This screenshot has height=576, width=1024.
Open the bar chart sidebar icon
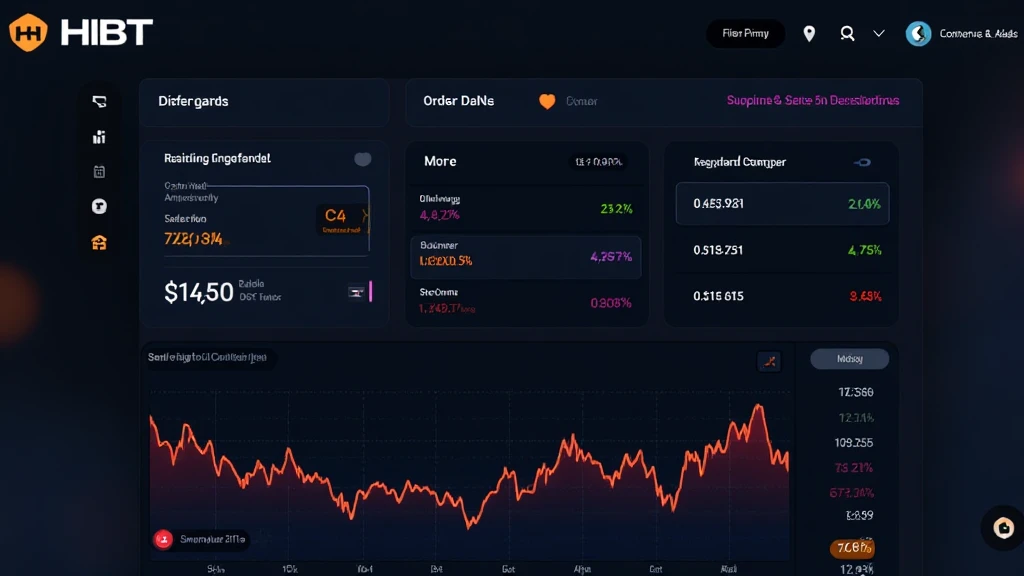[x=99, y=137]
